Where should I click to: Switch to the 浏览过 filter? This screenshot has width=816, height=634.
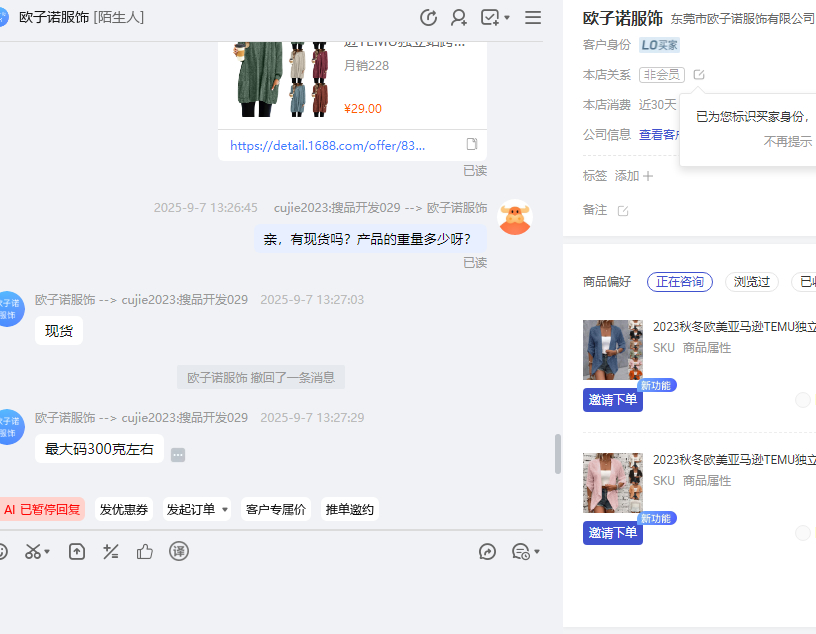(752, 282)
